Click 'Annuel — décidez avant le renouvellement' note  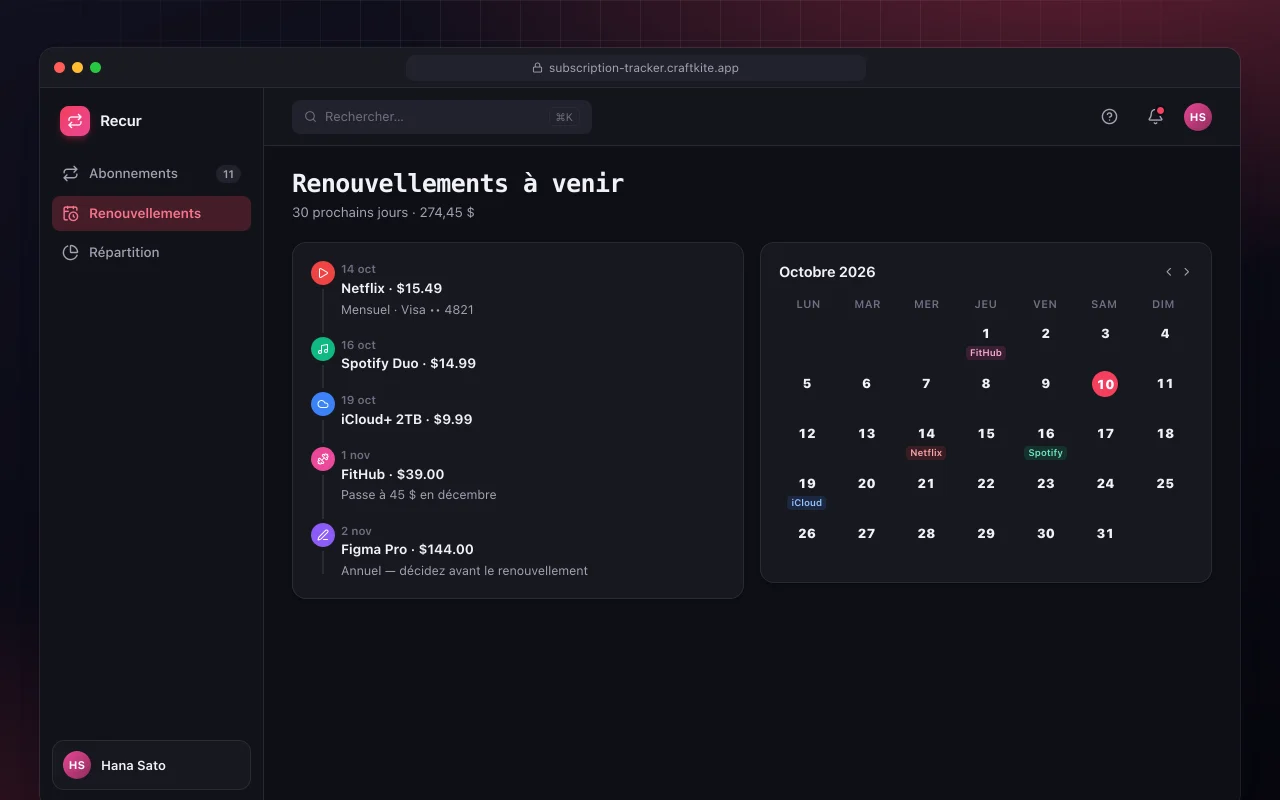464,571
